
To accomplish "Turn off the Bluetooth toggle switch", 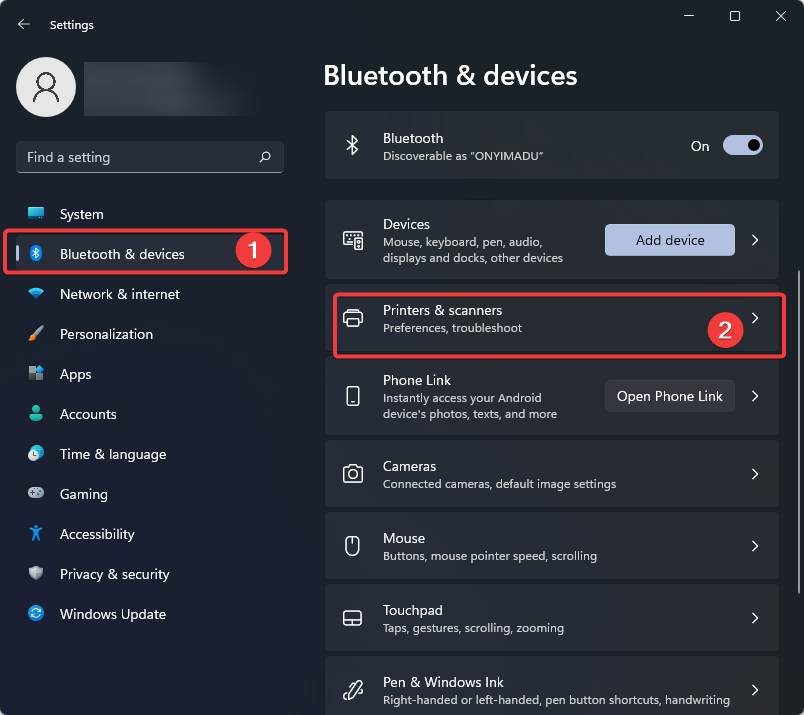I will (x=742, y=146).
